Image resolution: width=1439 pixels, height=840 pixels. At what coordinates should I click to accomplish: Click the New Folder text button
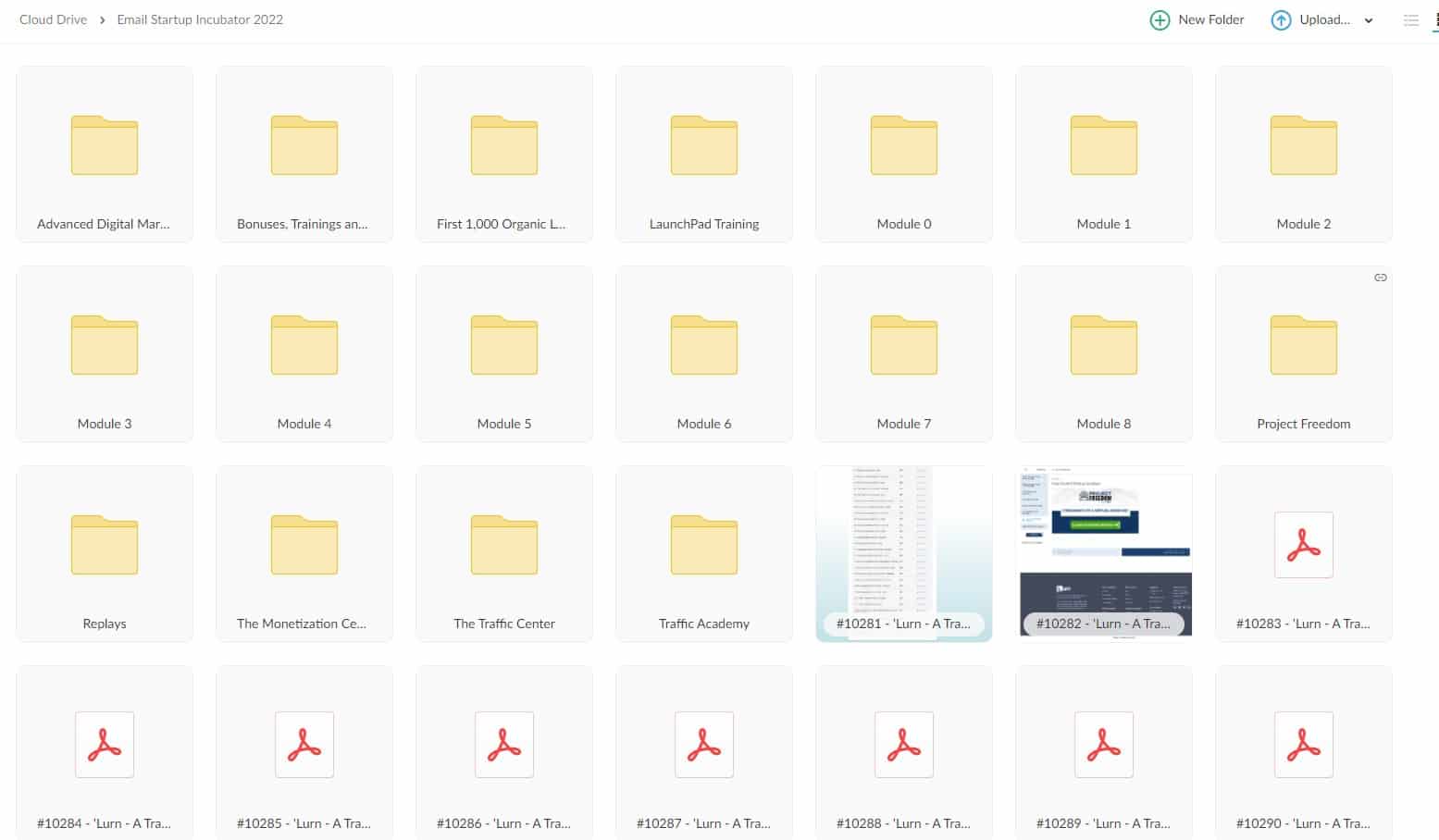1210,19
